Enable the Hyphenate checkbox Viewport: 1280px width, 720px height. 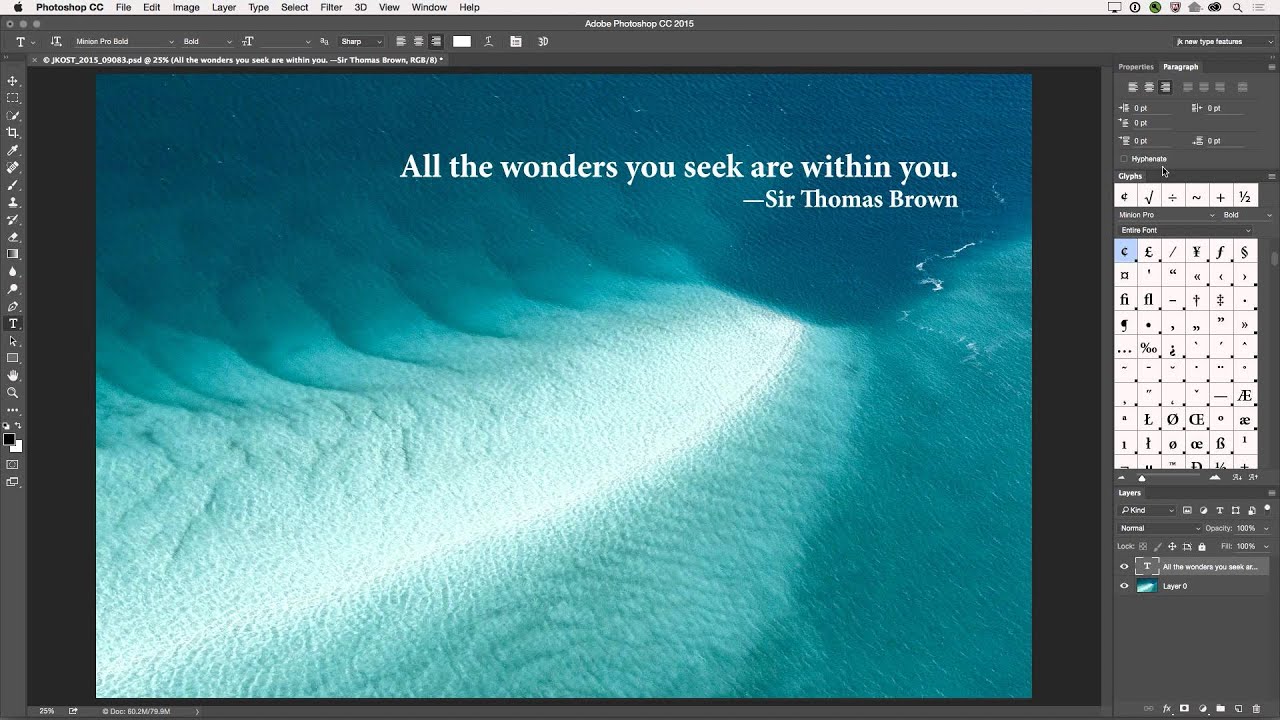coord(1124,159)
